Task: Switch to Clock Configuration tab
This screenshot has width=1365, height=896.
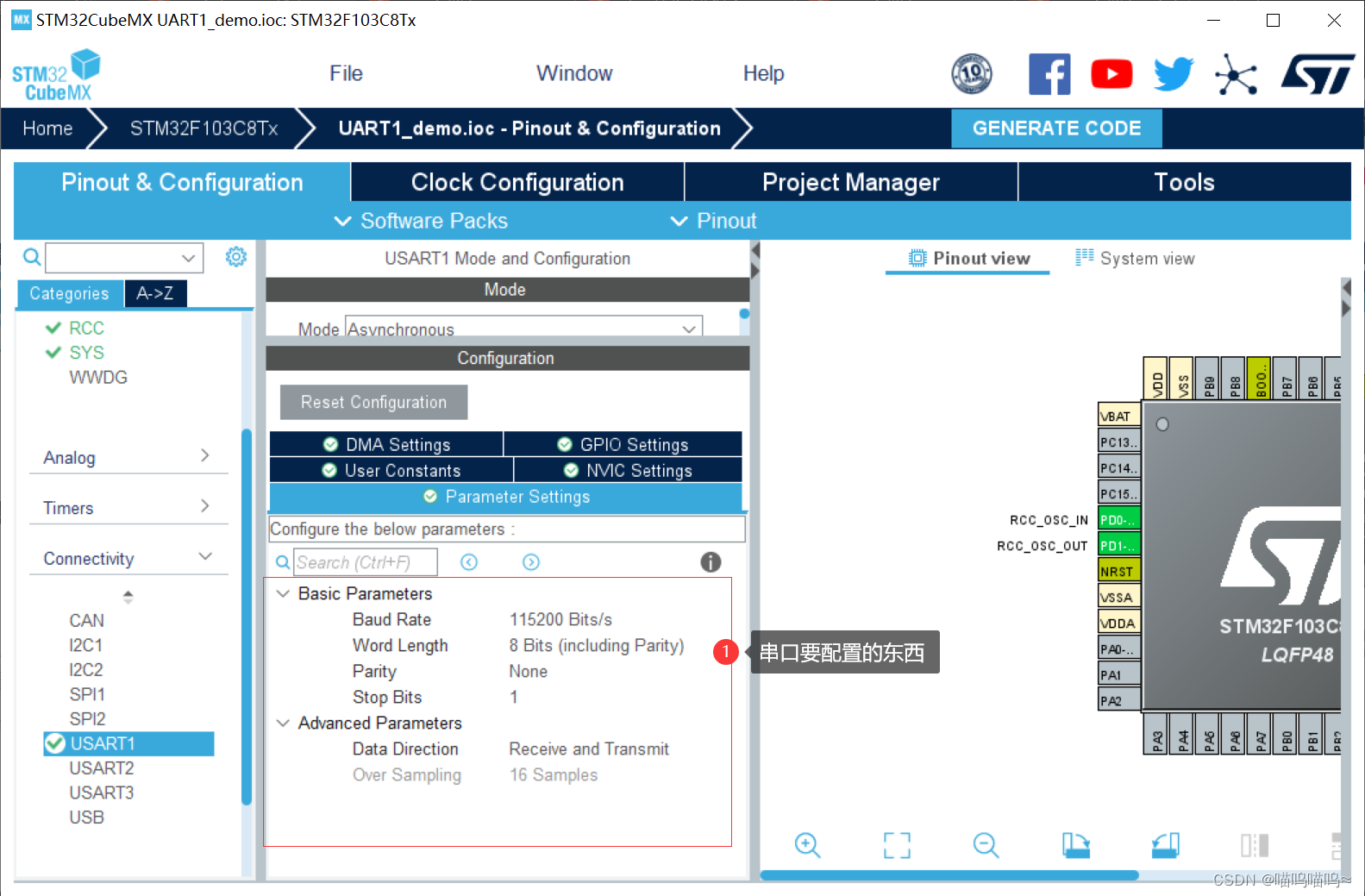Action: click(517, 182)
